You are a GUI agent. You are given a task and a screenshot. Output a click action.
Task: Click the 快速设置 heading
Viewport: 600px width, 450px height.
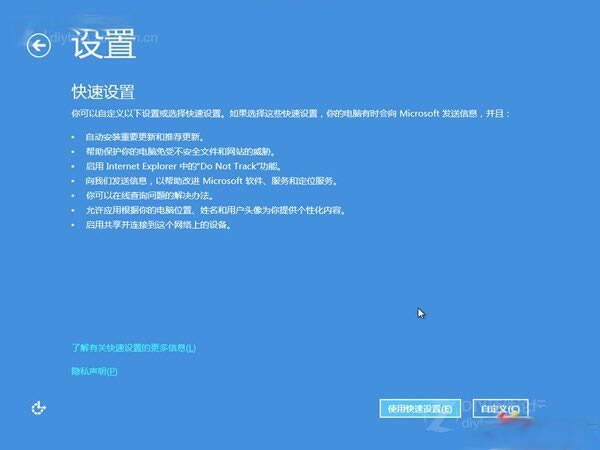(x=103, y=92)
